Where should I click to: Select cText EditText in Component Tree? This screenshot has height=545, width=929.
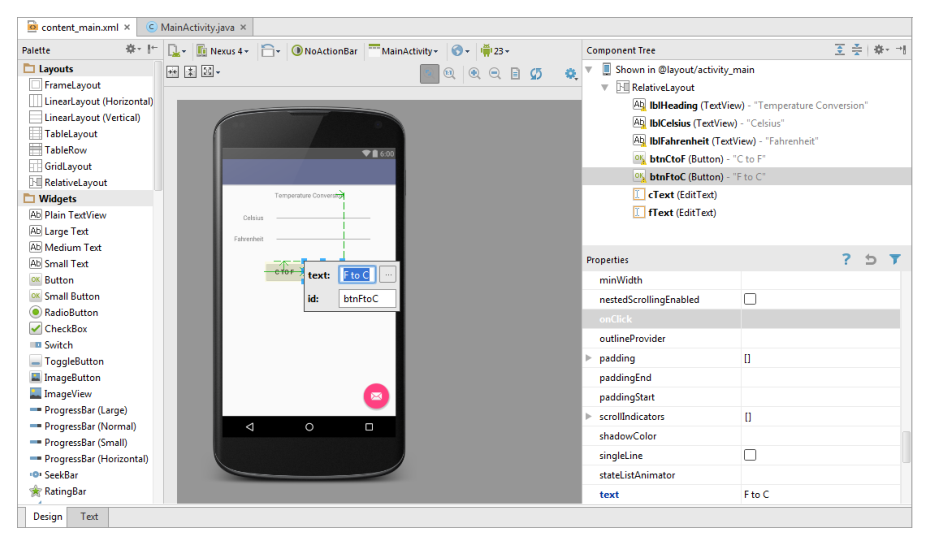(x=675, y=194)
